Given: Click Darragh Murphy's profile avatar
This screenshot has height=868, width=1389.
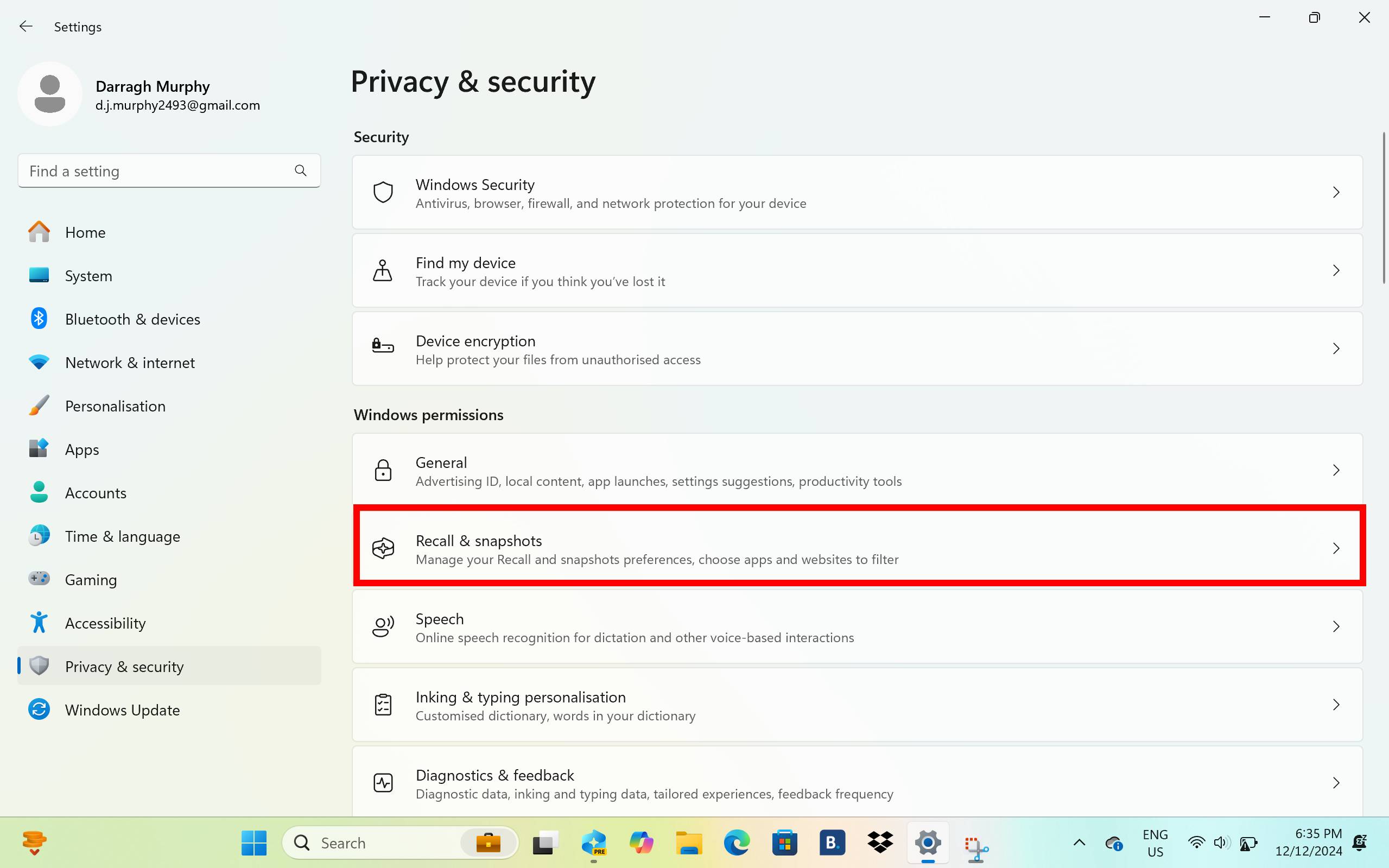Looking at the screenshot, I should [x=50, y=93].
